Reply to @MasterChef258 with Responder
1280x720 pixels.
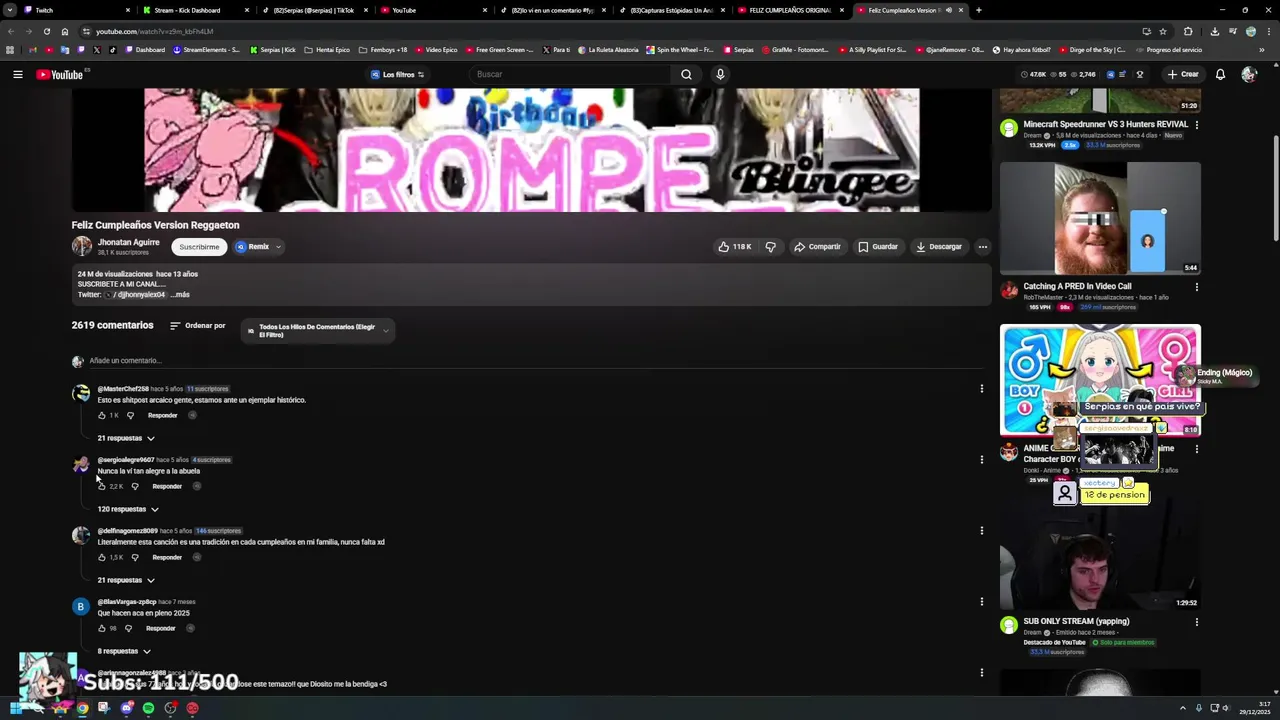click(163, 415)
